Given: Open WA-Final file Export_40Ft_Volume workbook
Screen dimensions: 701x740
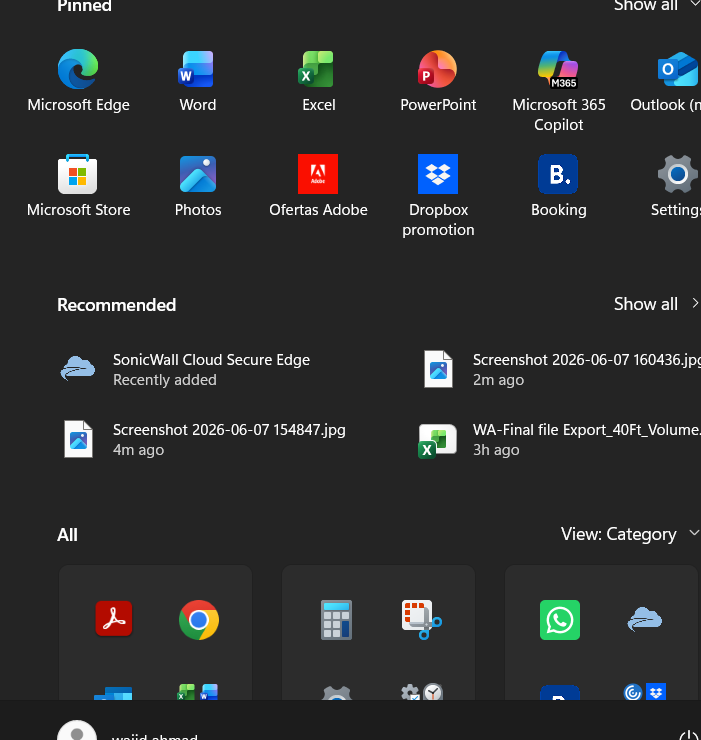Looking at the screenshot, I should click(559, 439).
